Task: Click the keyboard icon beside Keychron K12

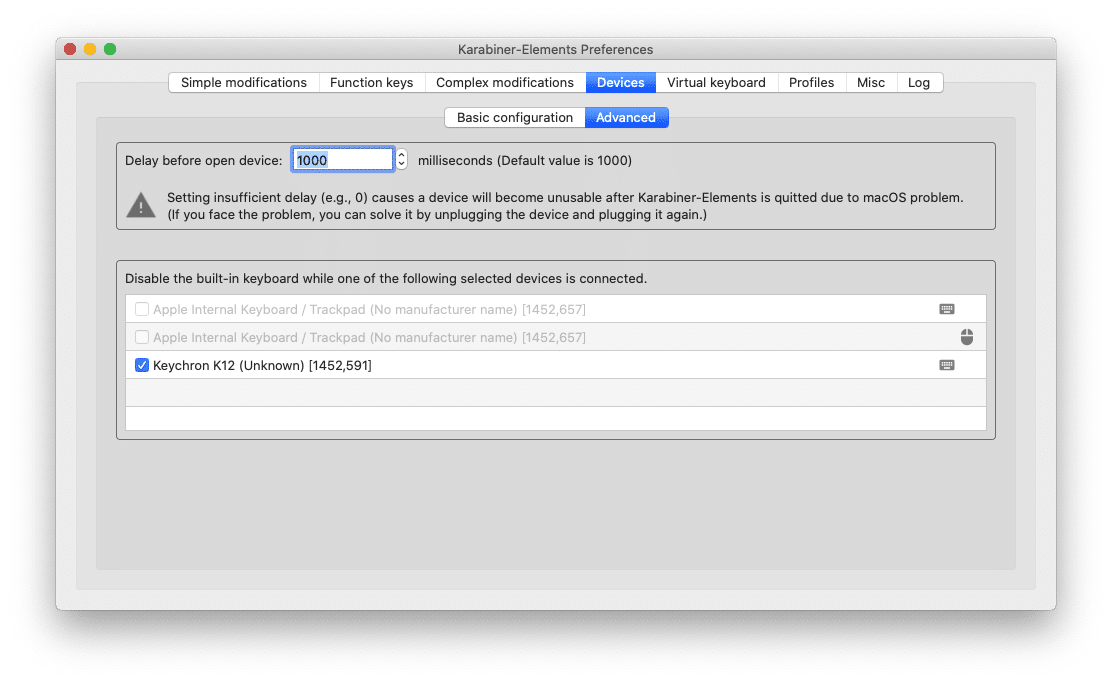Action: pos(947,365)
